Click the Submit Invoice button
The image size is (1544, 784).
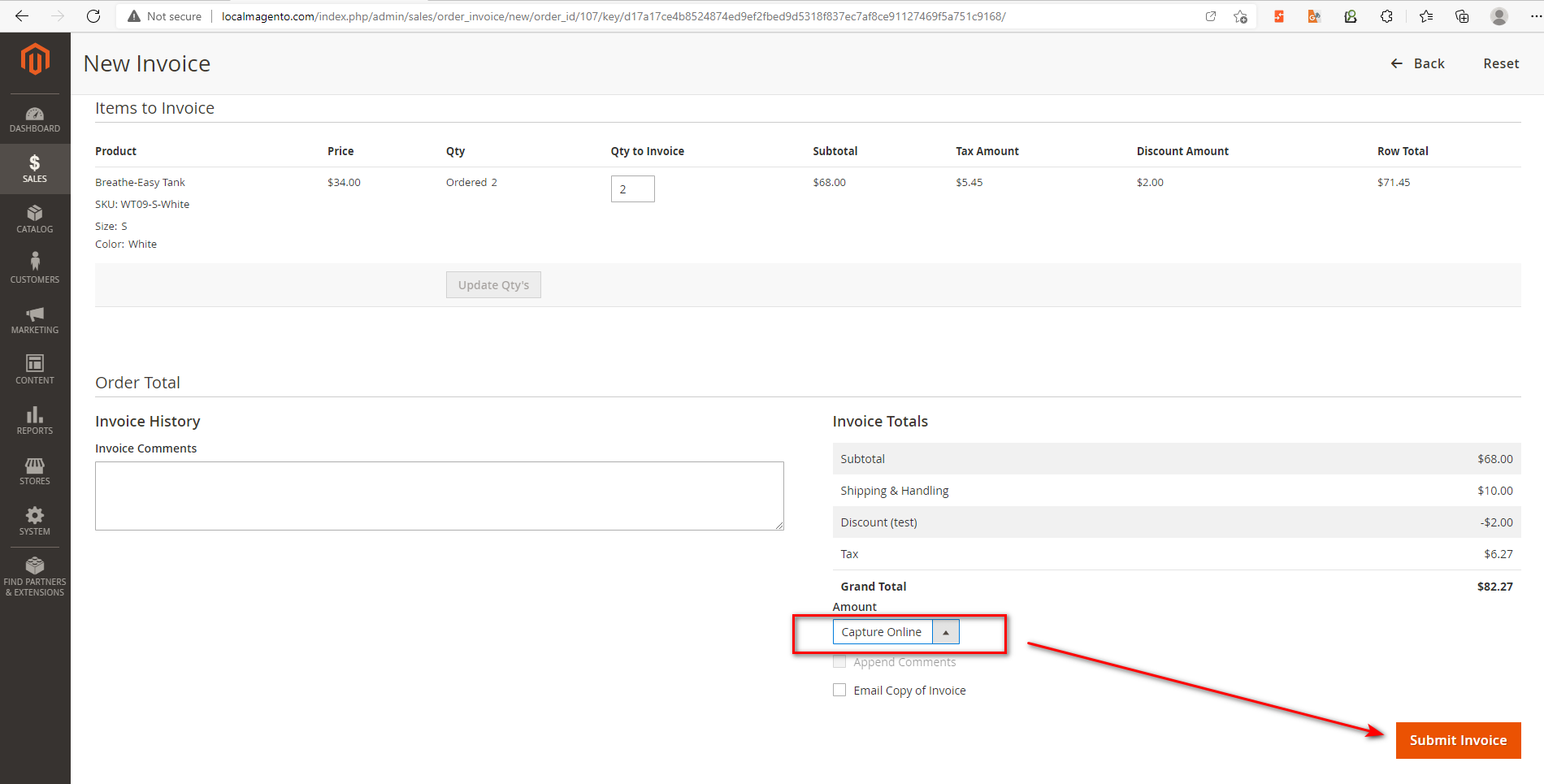tap(1458, 740)
